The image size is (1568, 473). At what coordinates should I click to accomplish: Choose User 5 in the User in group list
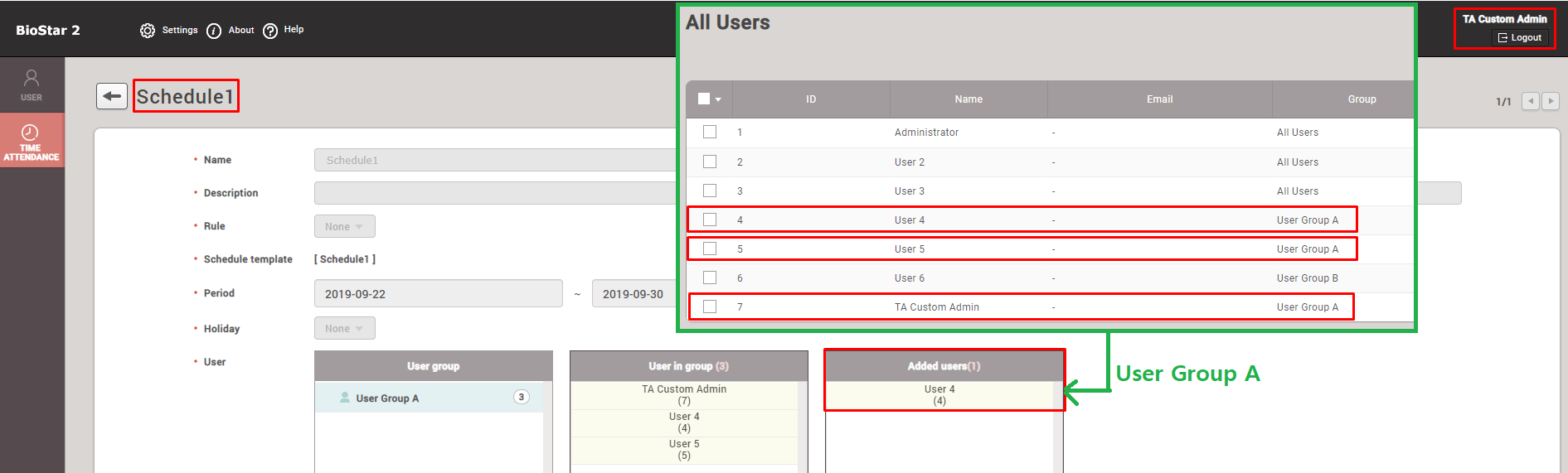pyautogui.click(x=684, y=449)
